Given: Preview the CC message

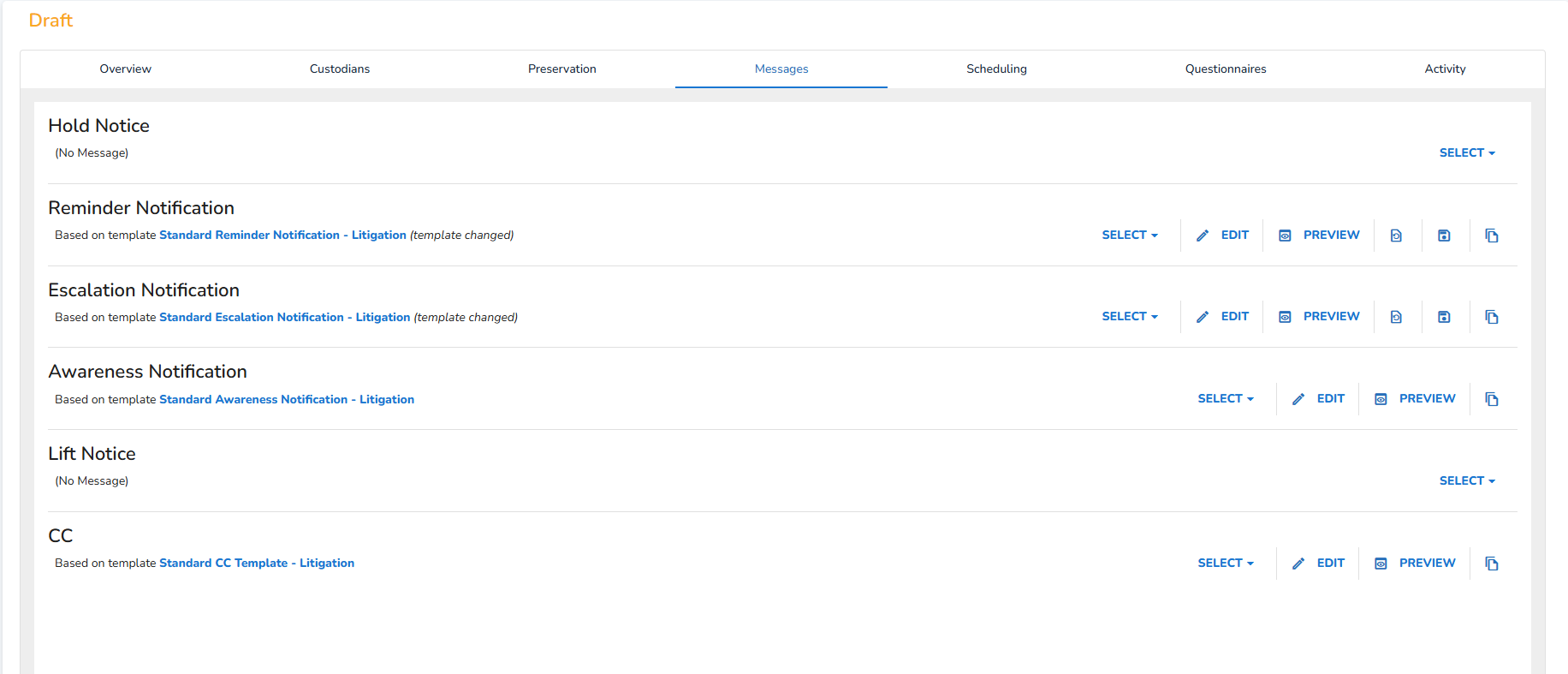Looking at the screenshot, I should point(1415,564).
